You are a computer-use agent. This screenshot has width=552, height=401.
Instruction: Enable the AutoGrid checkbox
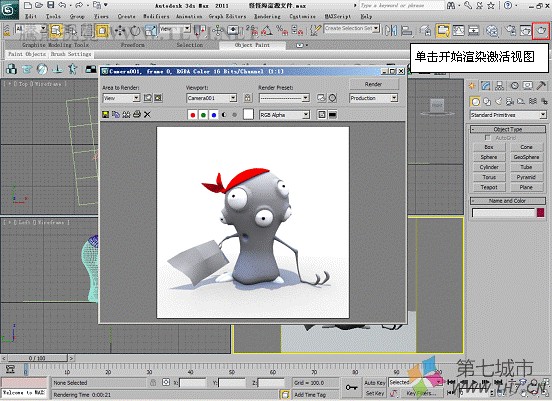point(488,138)
